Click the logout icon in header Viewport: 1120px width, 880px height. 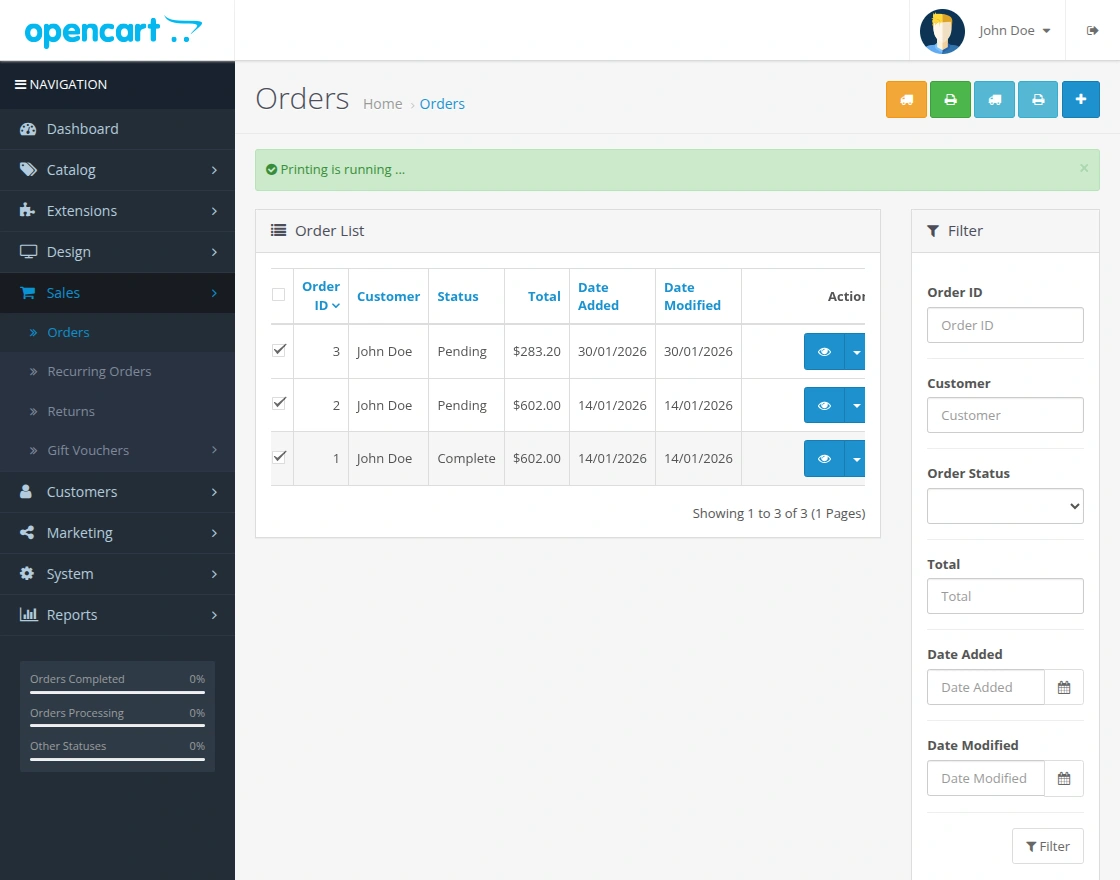(1092, 30)
